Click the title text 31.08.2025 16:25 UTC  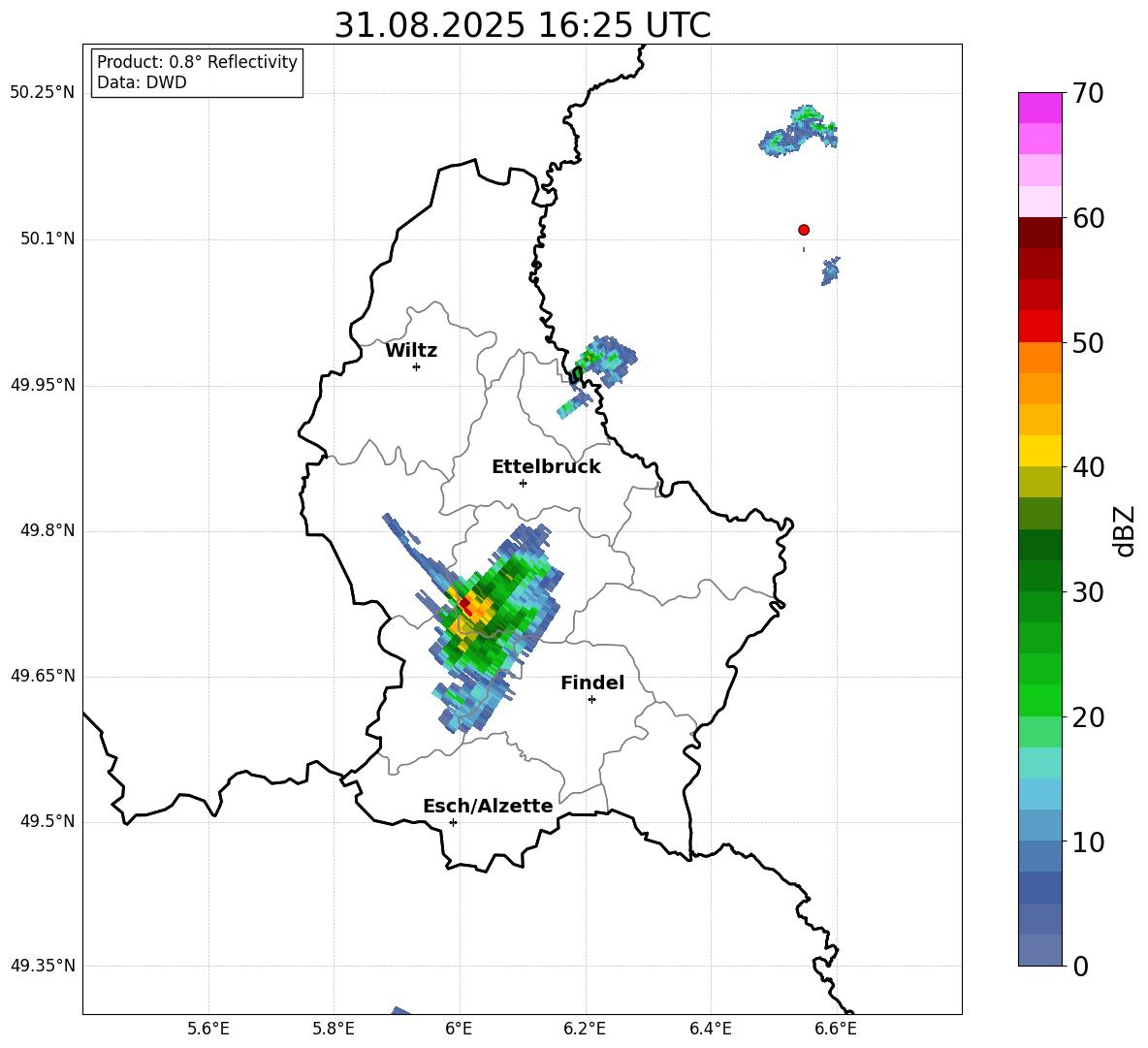point(523,25)
